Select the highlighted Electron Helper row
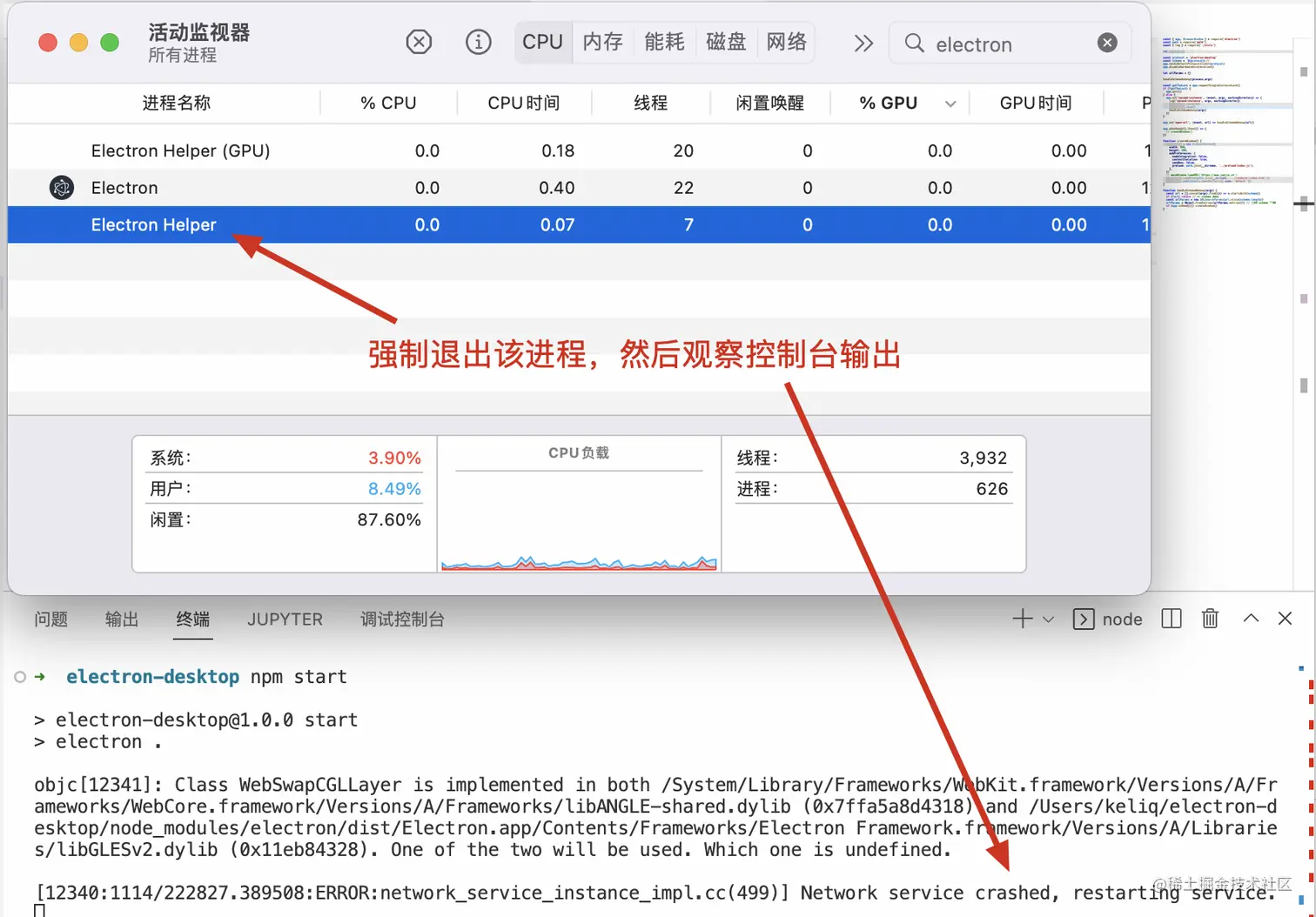 coord(579,224)
